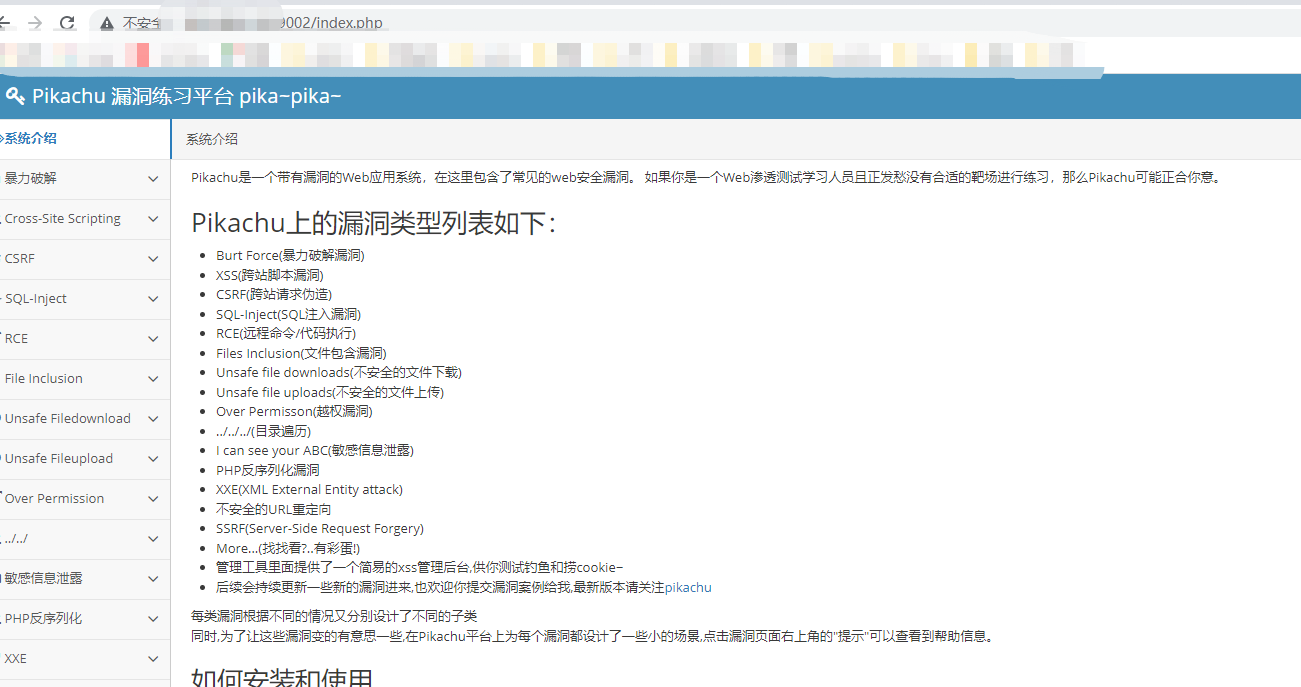This screenshot has height=687, width=1301.
Task: Open the XXE sidebar menu
Action: (x=85, y=659)
